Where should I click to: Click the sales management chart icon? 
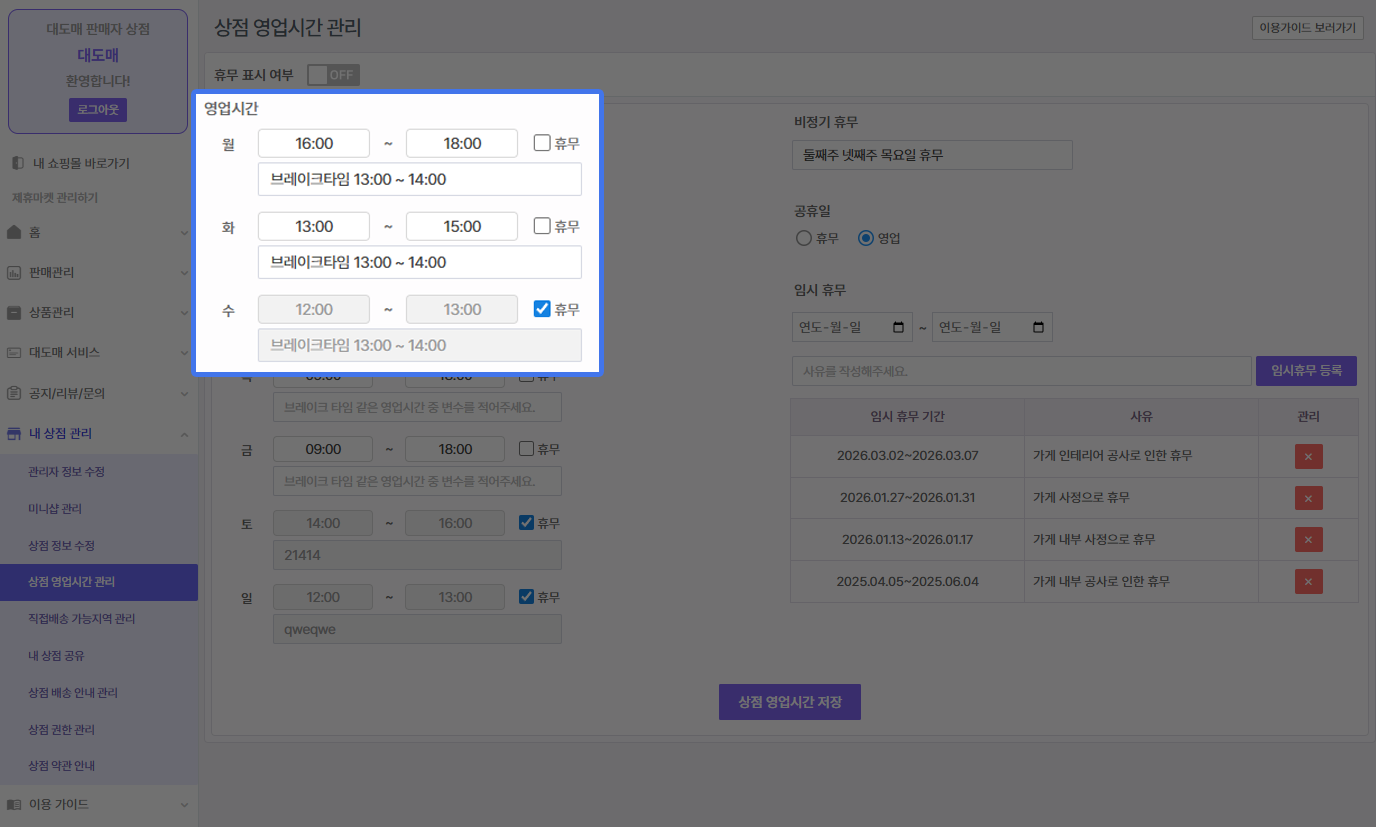pyautogui.click(x=14, y=272)
